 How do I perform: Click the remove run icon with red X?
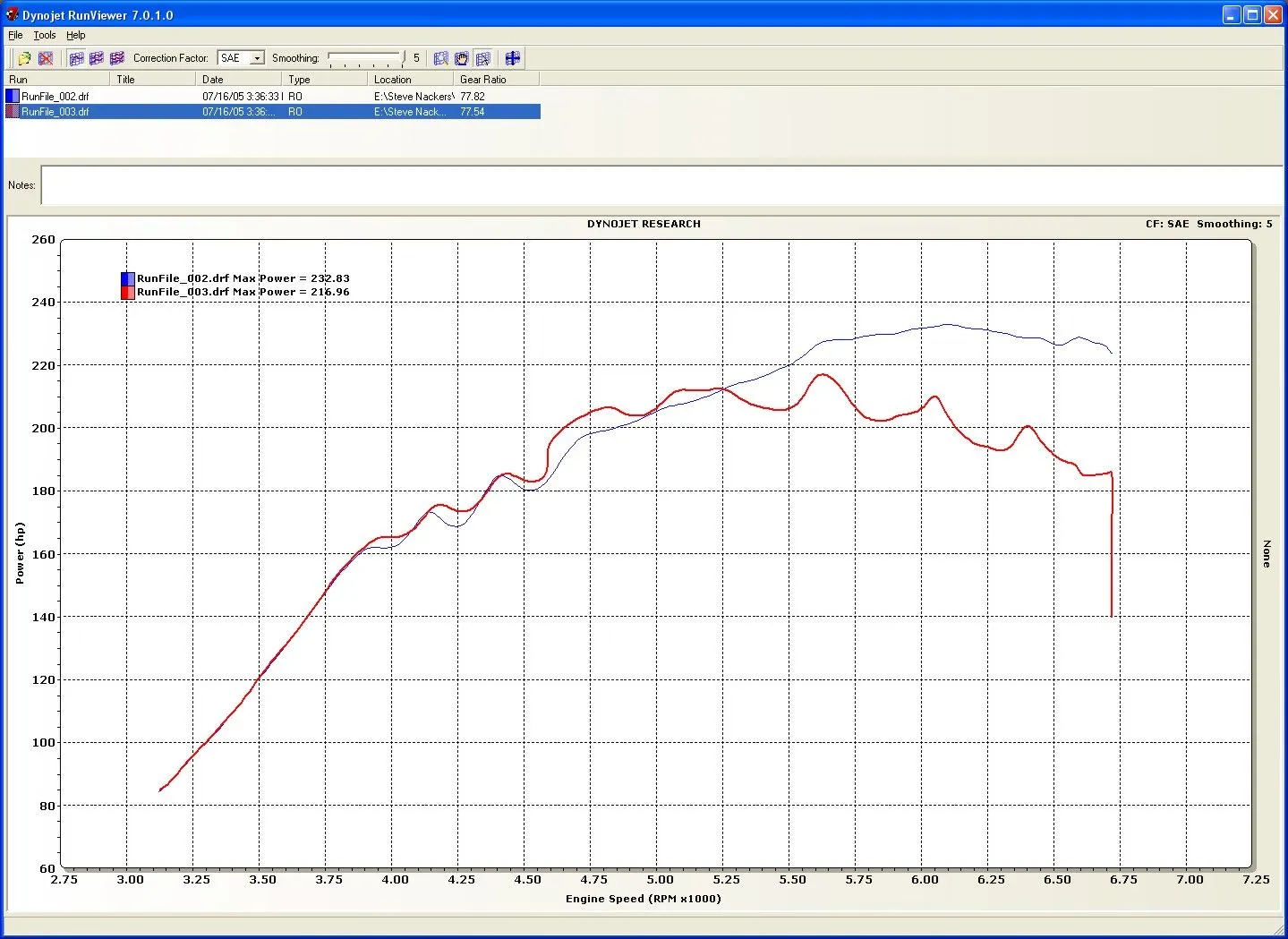tap(46, 58)
